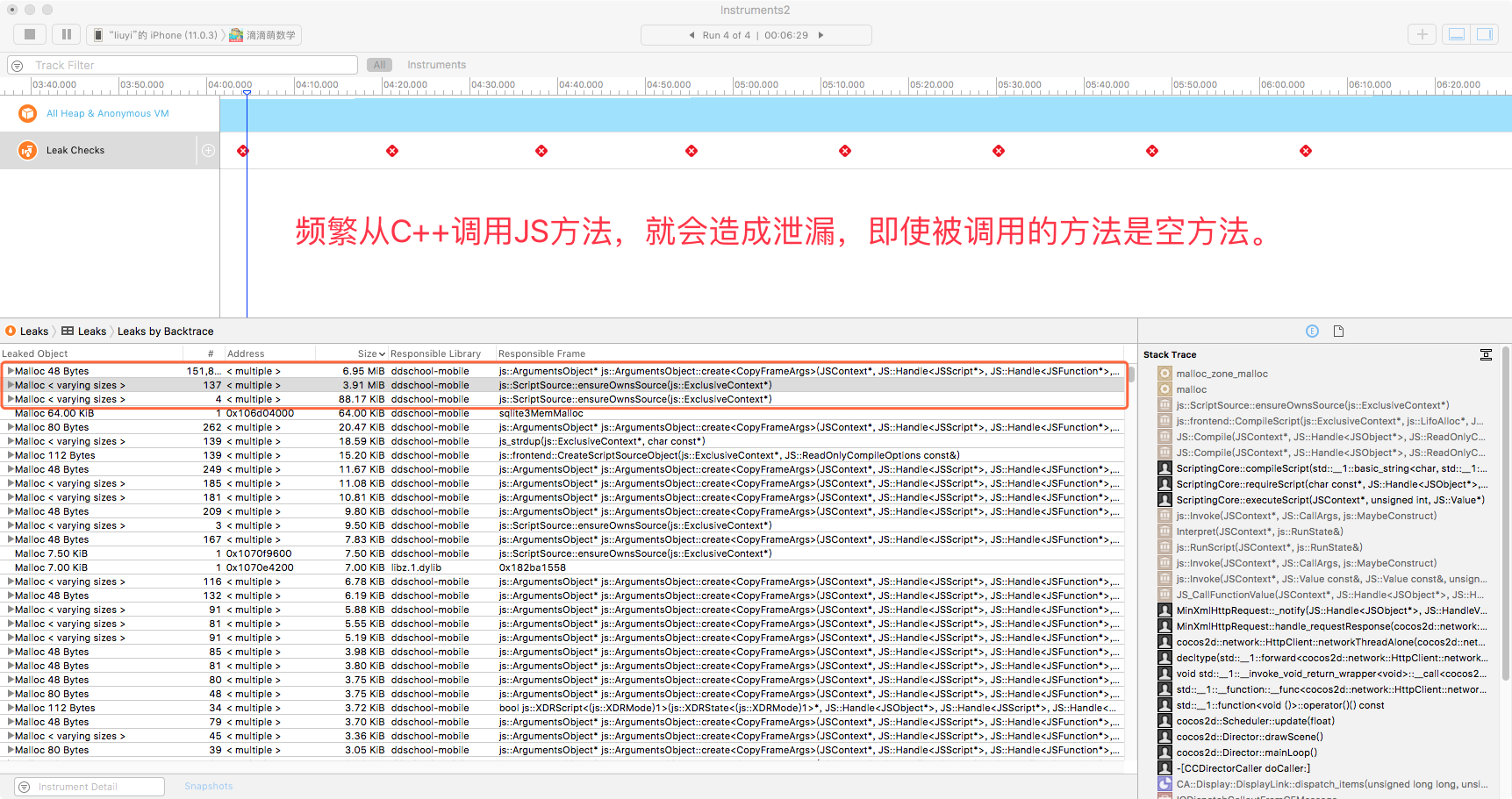Click the libz.1.dylib library cell

(x=418, y=567)
